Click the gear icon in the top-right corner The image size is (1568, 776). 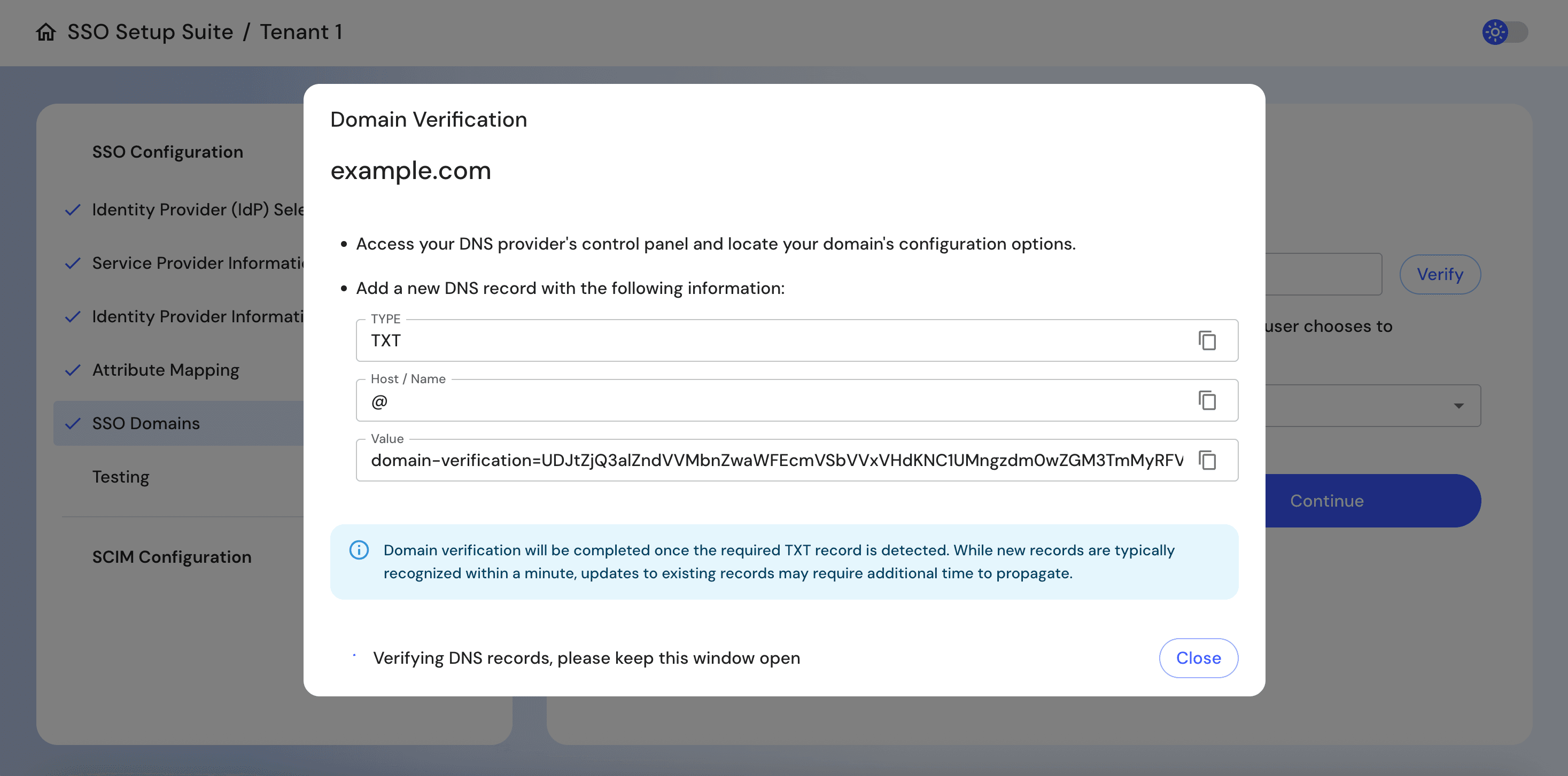tap(1494, 33)
